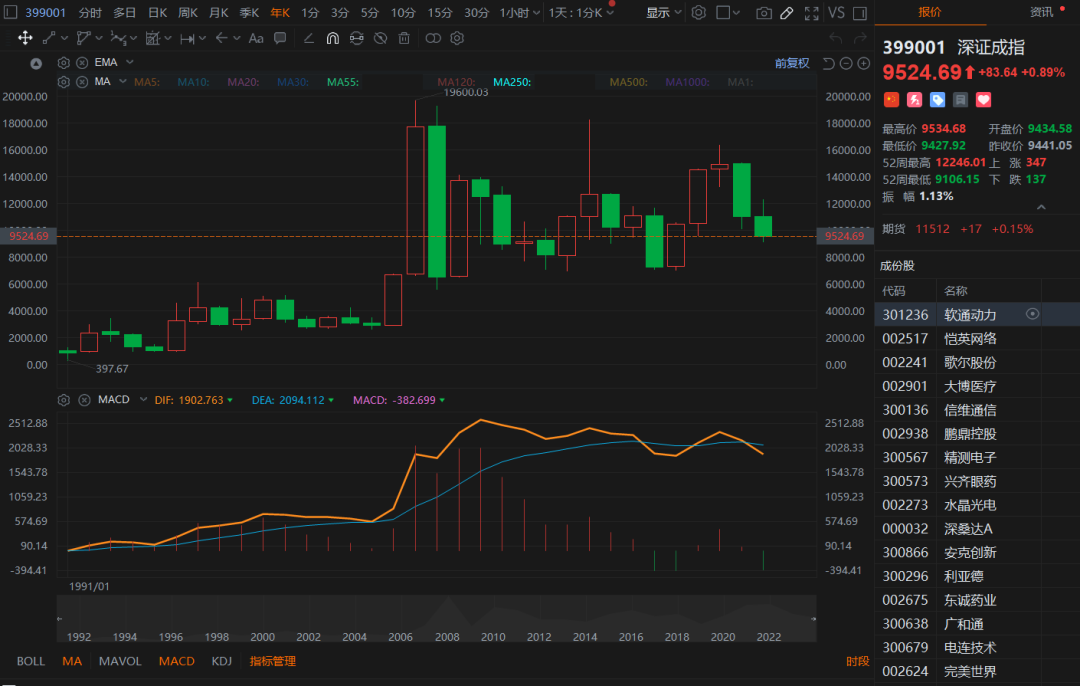Open drawing tool settings gear
The image size is (1080, 686).
pyautogui.click(x=457, y=38)
